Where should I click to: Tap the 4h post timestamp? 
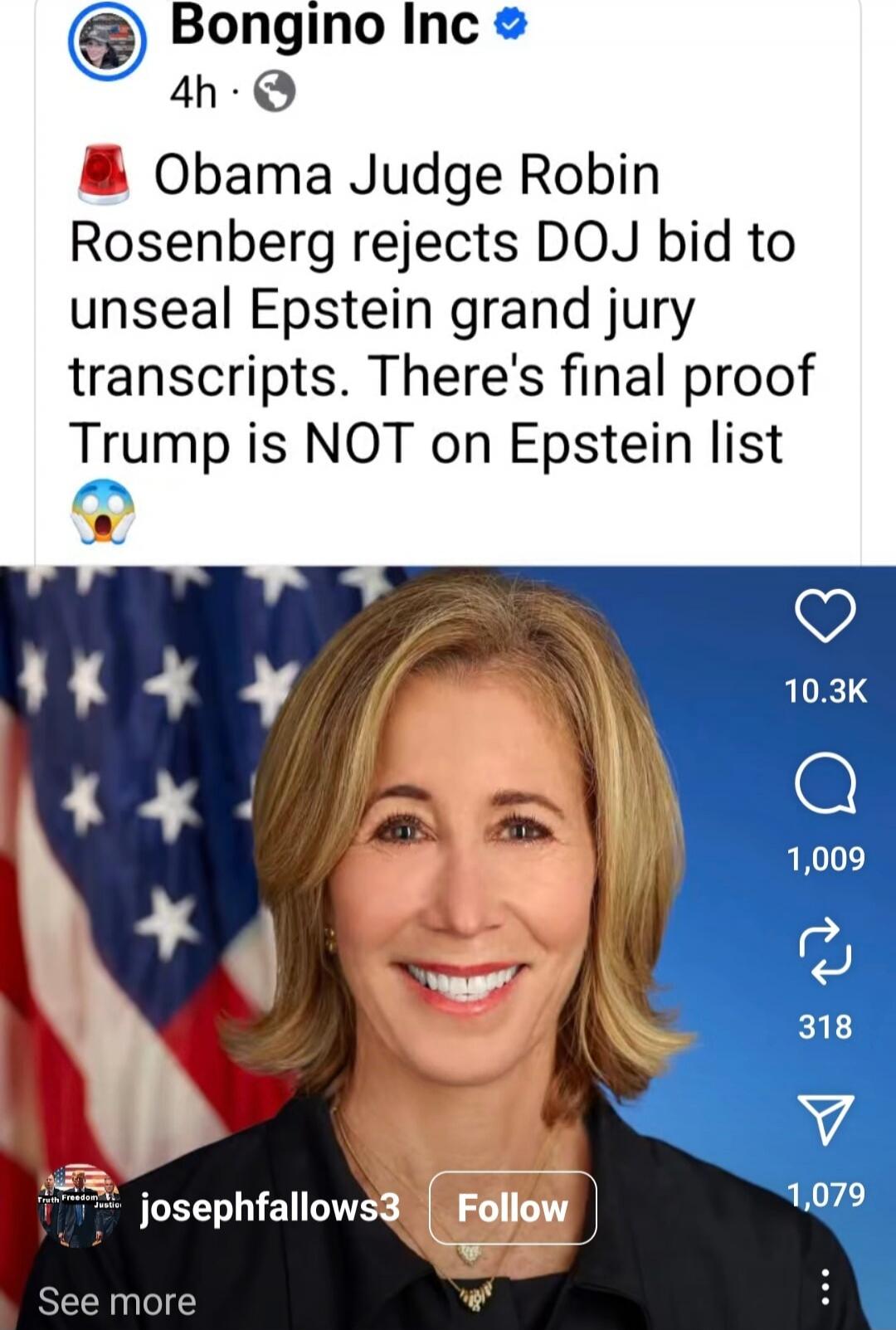(193, 92)
